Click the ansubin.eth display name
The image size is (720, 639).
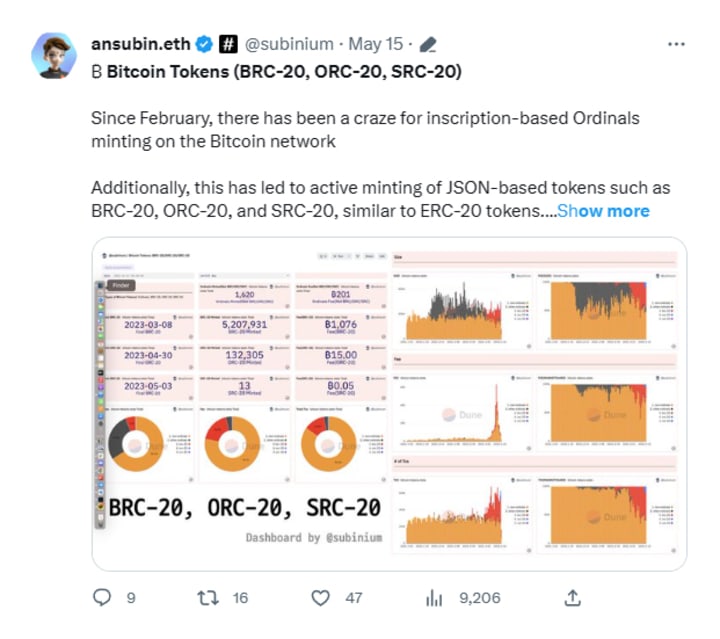141,44
